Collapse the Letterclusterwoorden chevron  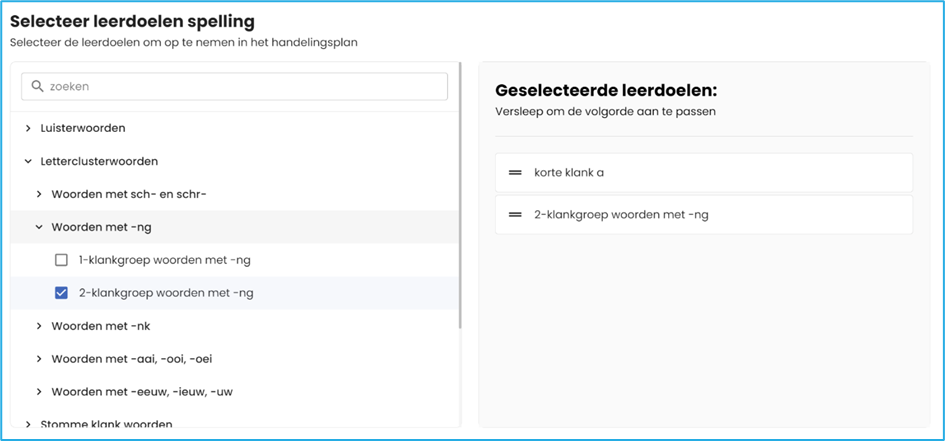pyautogui.click(x=28, y=161)
